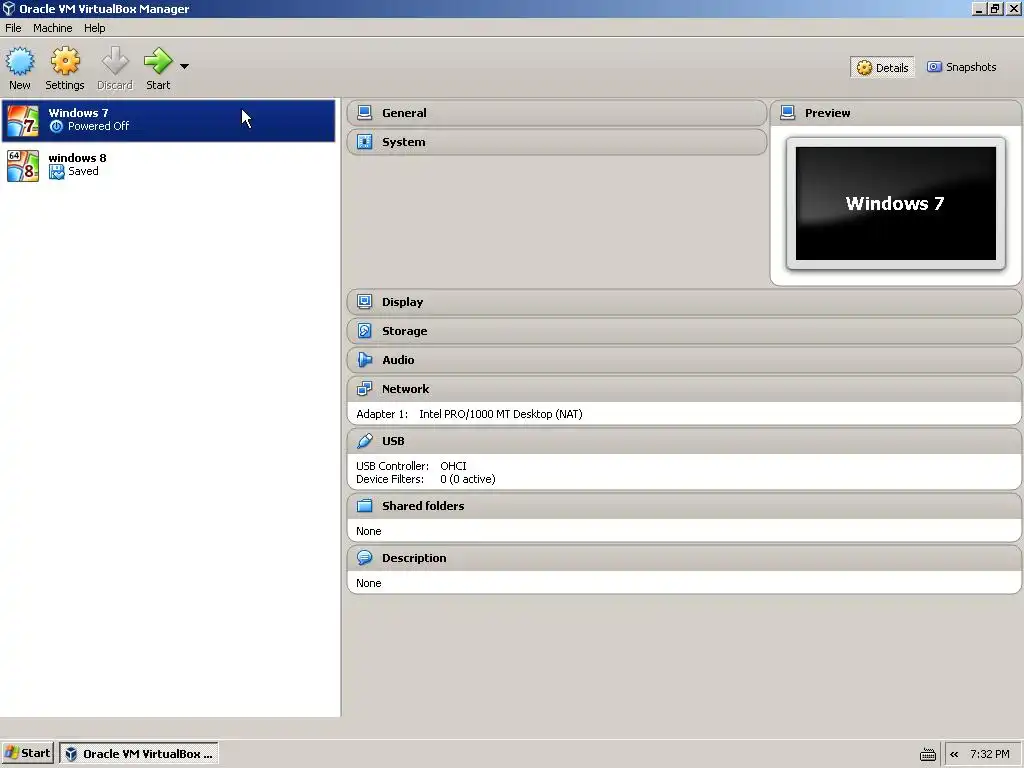Open the Windows Start menu
The height and width of the screenshot is (768, 1024).
tap(27, 754)
